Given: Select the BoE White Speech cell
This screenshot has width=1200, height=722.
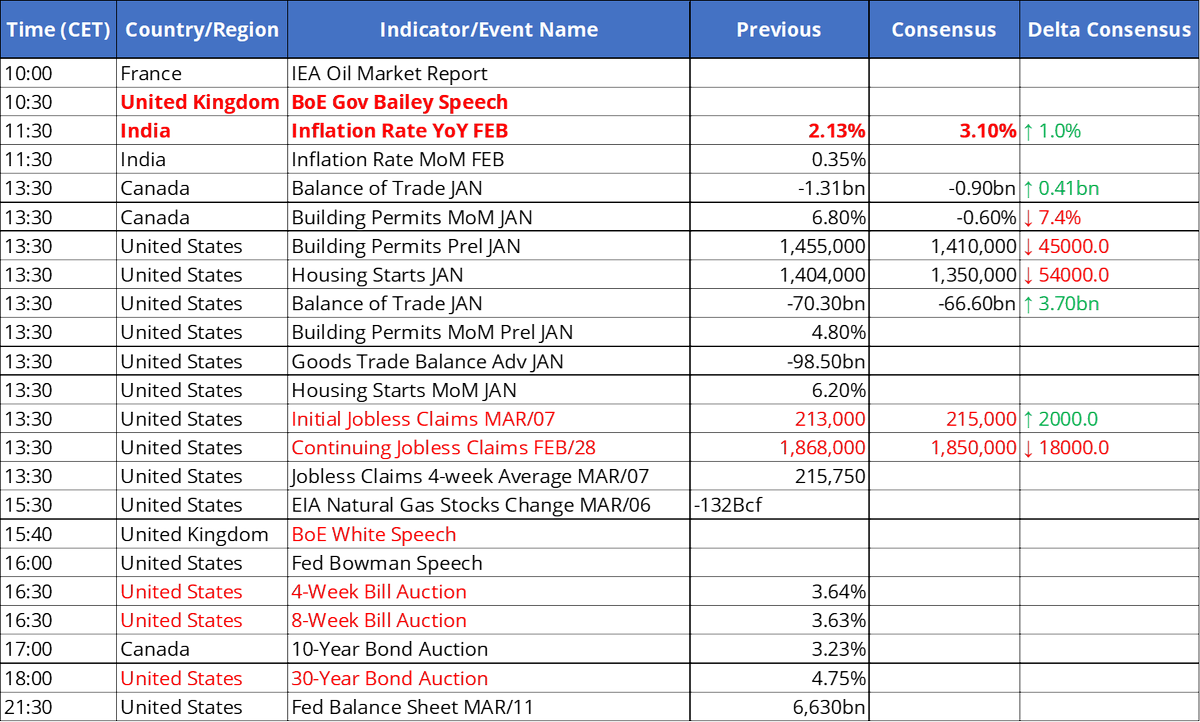Looking at the screenshot, I should tap(488, 534).
